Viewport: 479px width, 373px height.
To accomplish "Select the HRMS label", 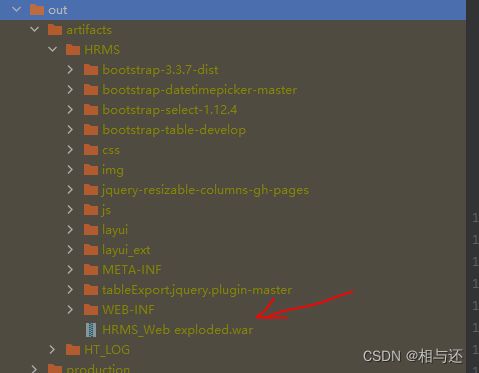I will click(102, 50).
